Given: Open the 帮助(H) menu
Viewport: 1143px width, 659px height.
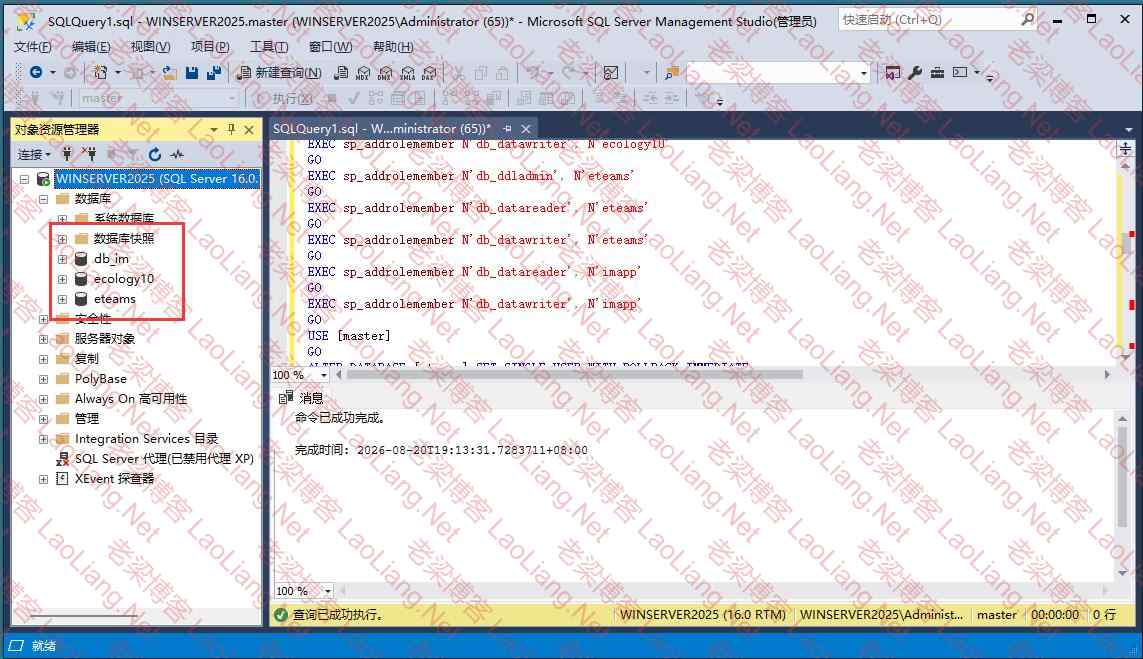Looking at the screenshot, I should (x=393, y=47).
